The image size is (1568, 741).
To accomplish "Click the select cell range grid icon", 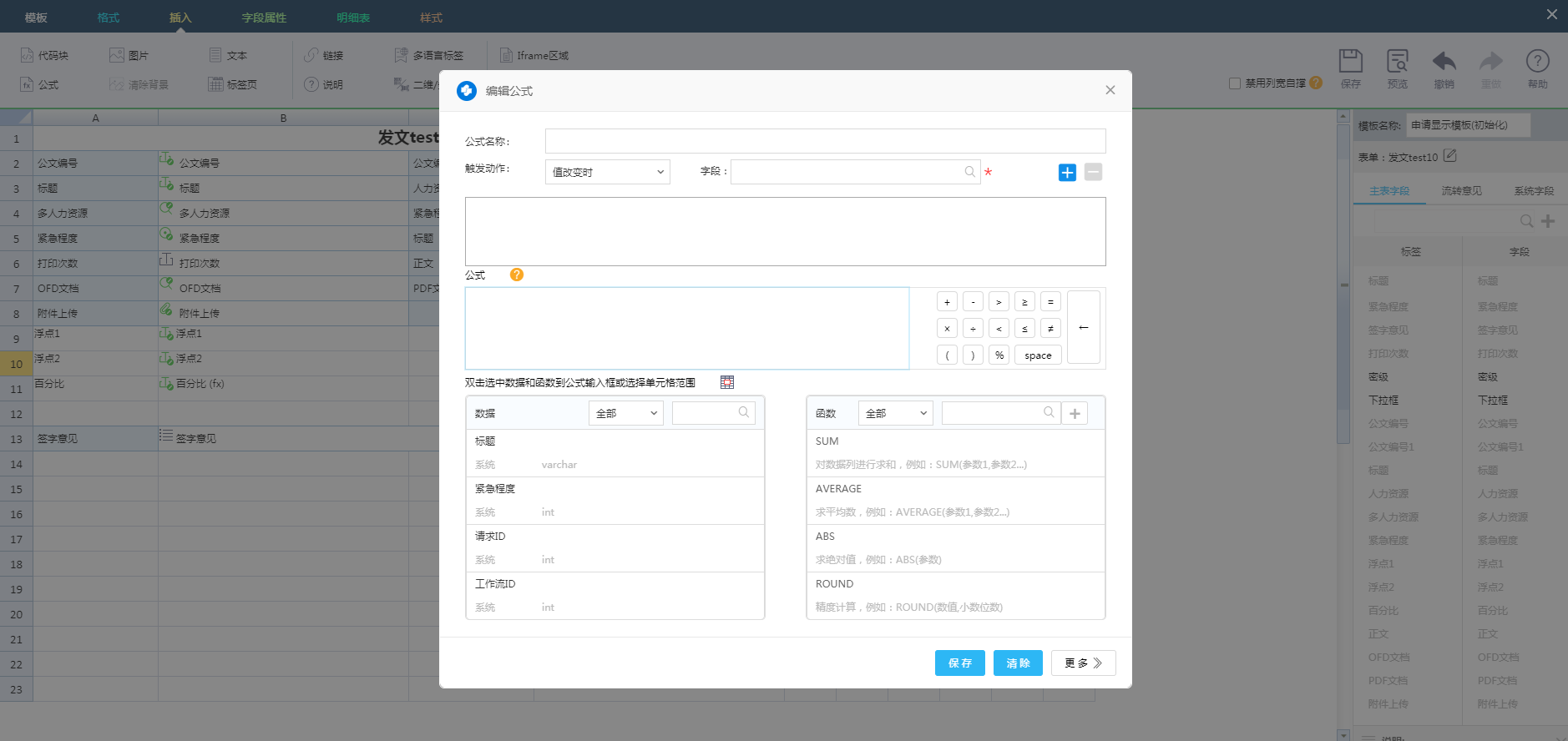I will 727,382.
